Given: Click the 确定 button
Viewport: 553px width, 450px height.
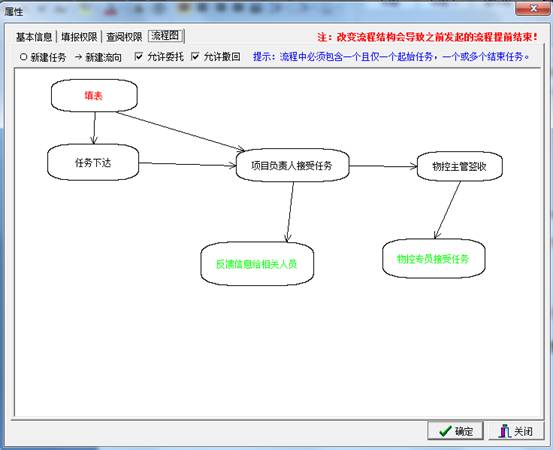Looking at the screenshot, I should (x=455, y=431).
